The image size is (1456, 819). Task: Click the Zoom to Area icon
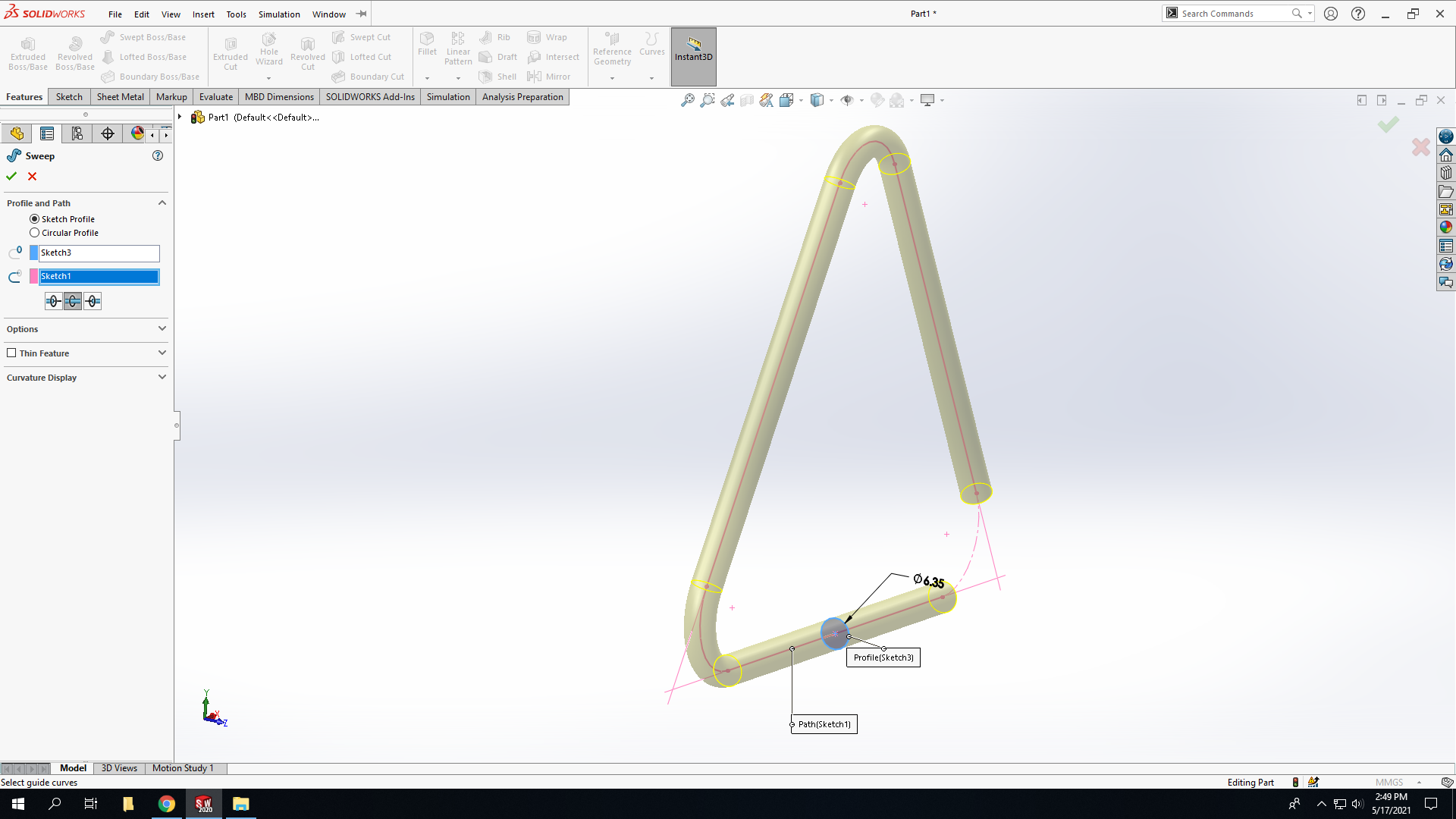(x=707, y=100)
